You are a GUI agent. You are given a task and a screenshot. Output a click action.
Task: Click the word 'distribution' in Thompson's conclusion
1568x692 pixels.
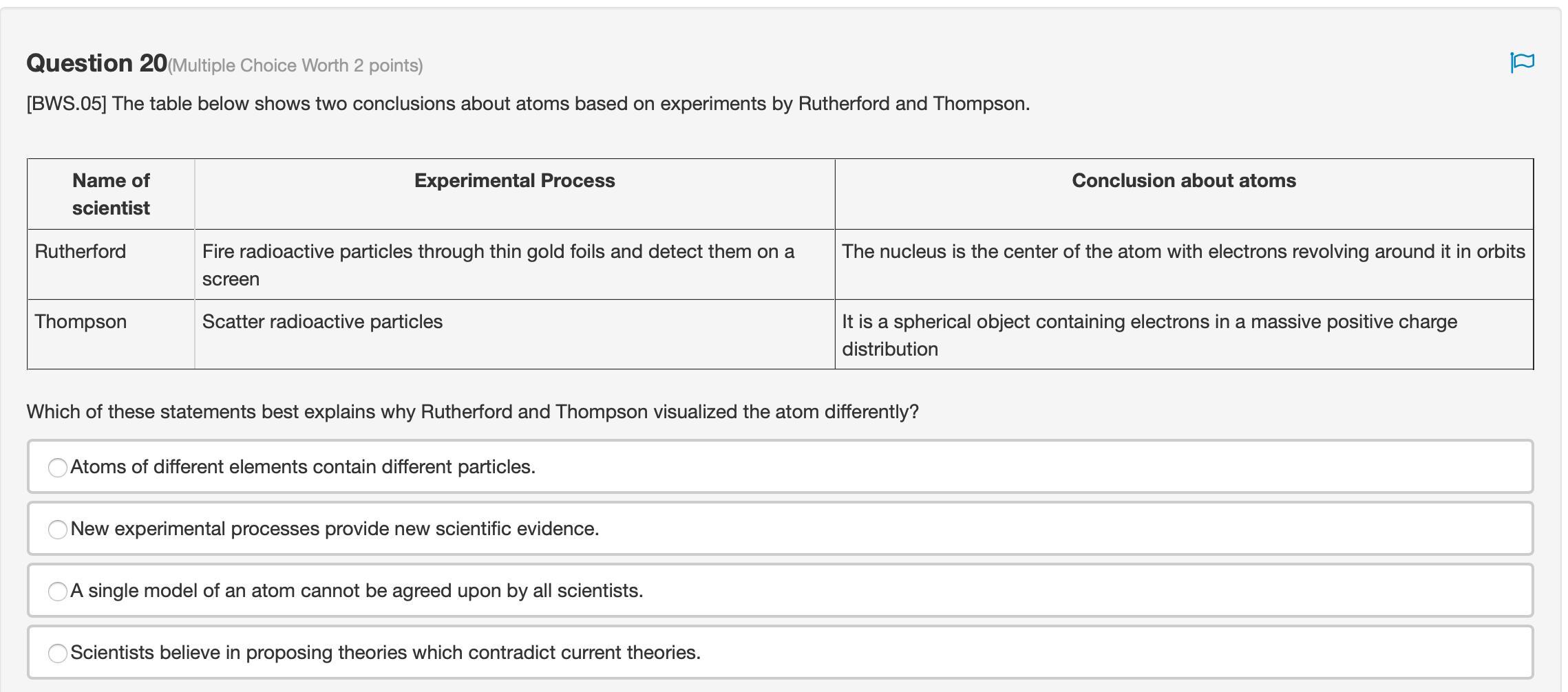(889, 349)
